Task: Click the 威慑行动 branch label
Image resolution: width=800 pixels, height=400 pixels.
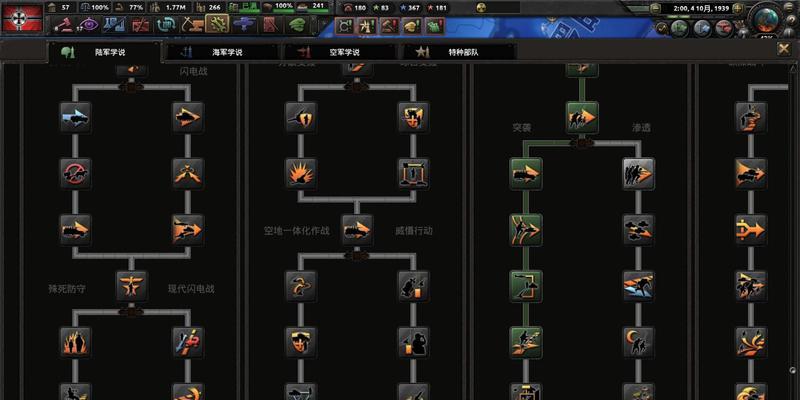Action: pos(414,231)
